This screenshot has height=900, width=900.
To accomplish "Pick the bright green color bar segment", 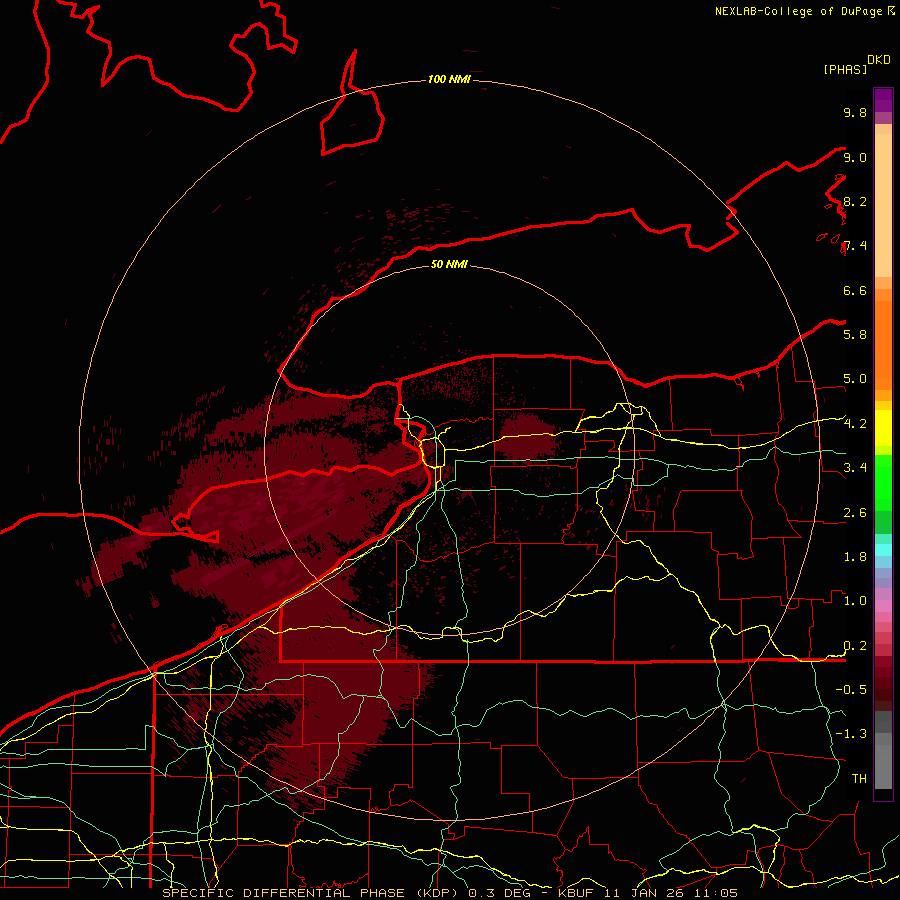I will pos(883,484).
